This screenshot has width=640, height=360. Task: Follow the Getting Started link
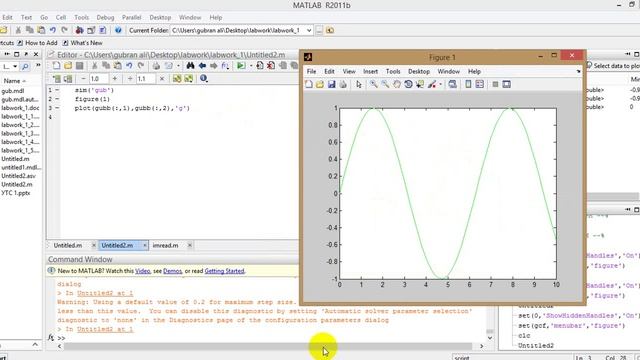[x=224, y=271]
